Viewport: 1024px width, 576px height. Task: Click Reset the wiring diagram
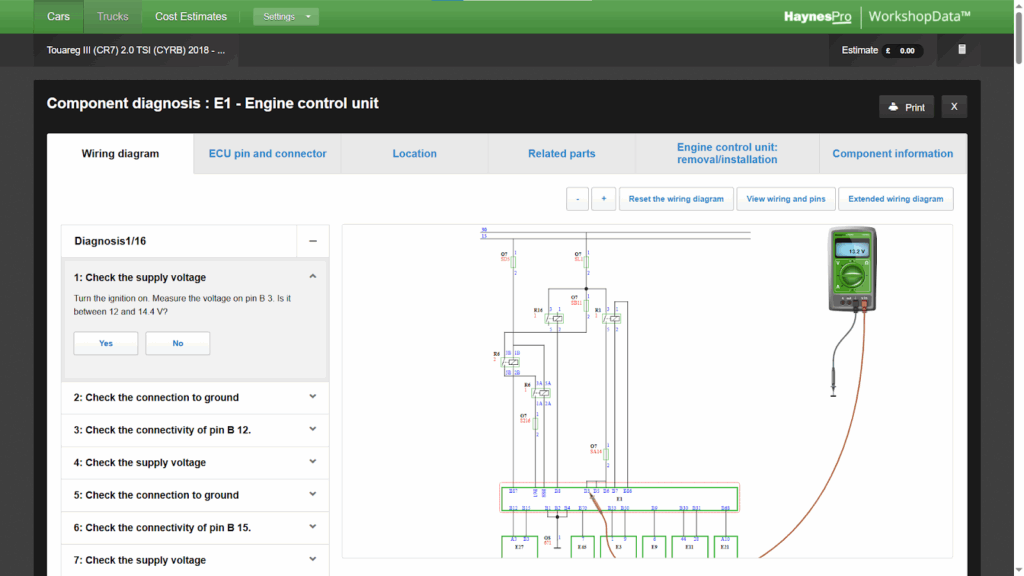tap(676, 198)
